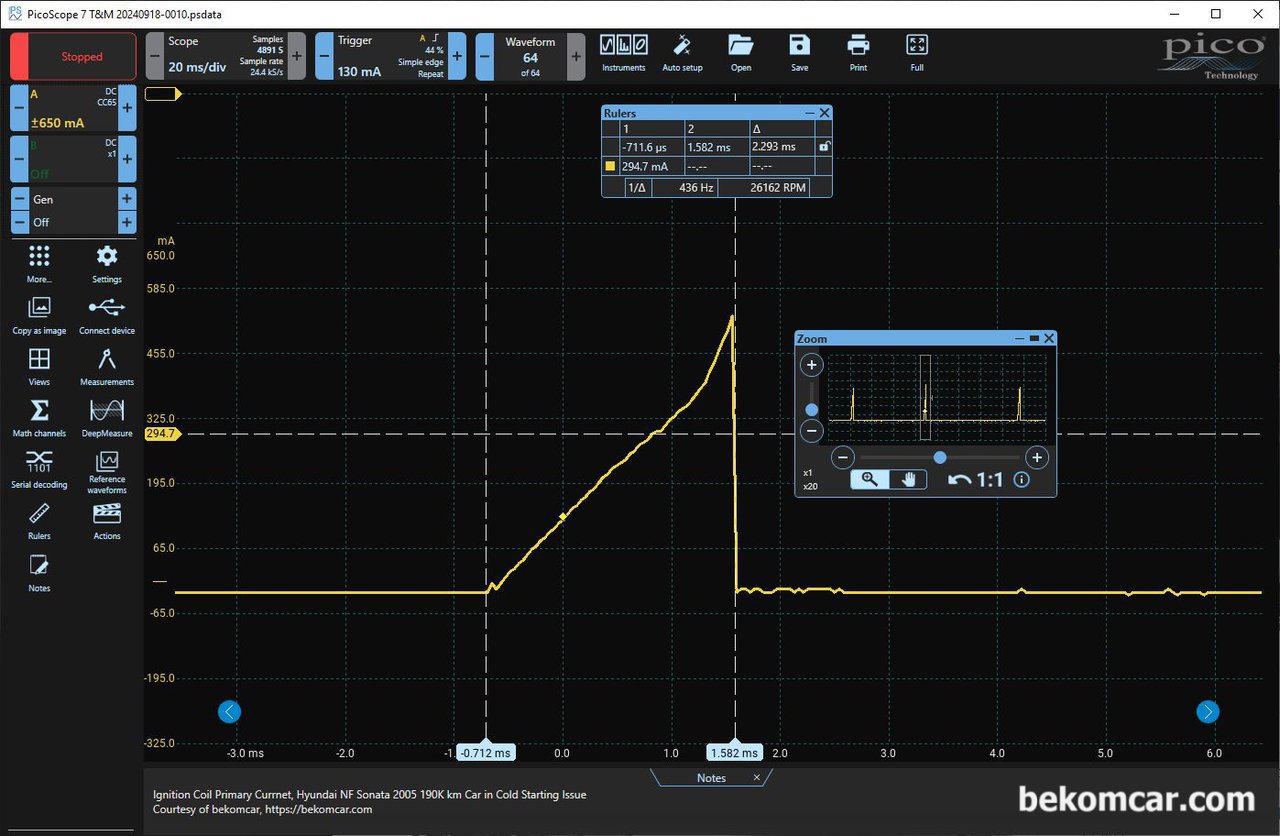Open channel B Off options

pos(73,159)
